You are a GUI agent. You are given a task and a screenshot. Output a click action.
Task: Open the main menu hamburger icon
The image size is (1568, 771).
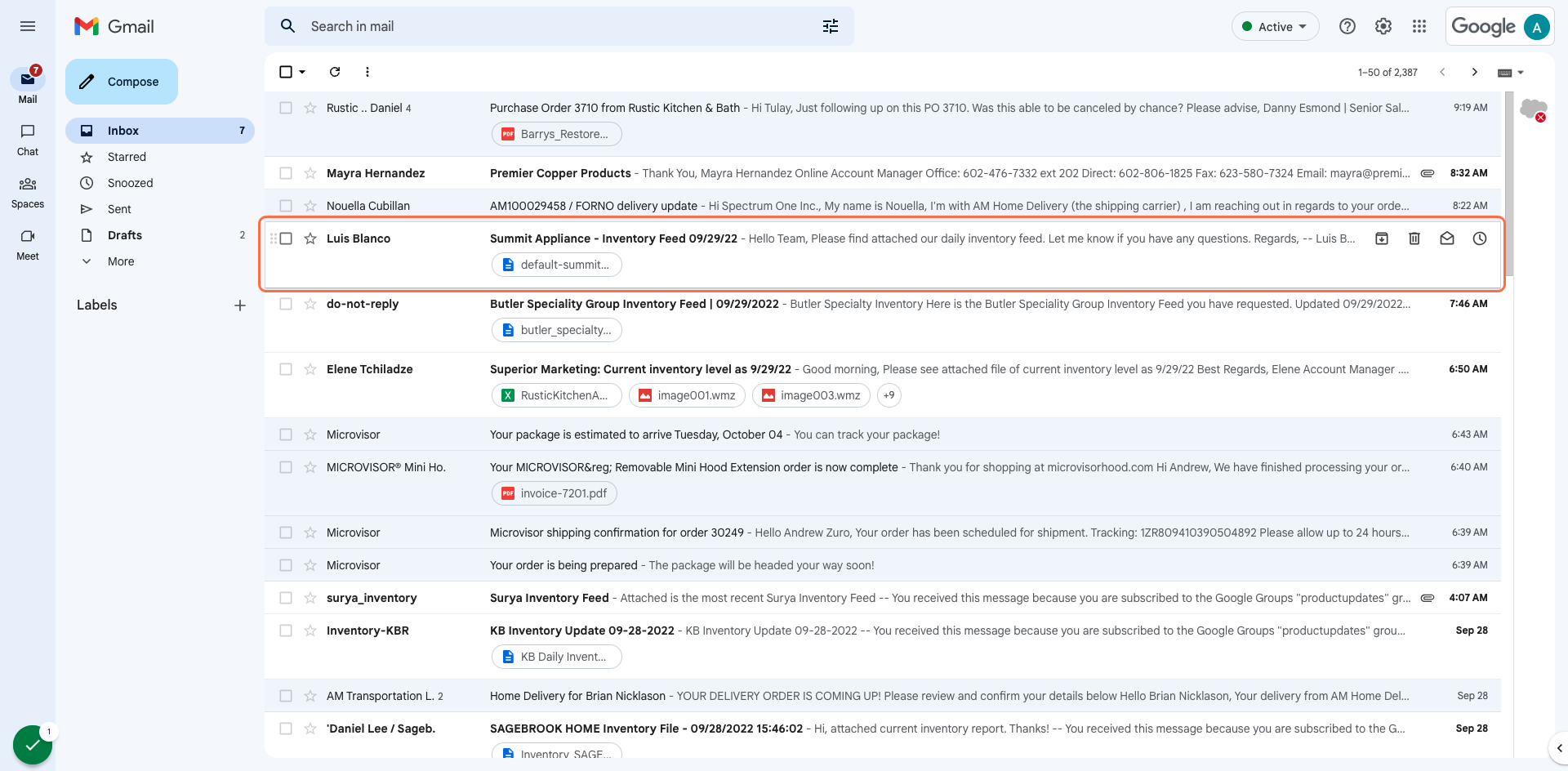28,26
